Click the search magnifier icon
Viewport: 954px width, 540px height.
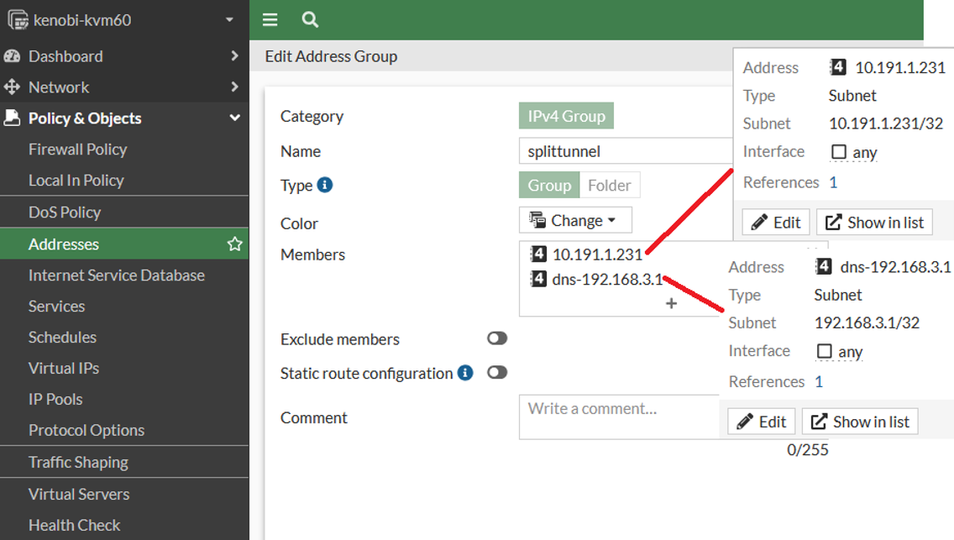tap(310, 20)
